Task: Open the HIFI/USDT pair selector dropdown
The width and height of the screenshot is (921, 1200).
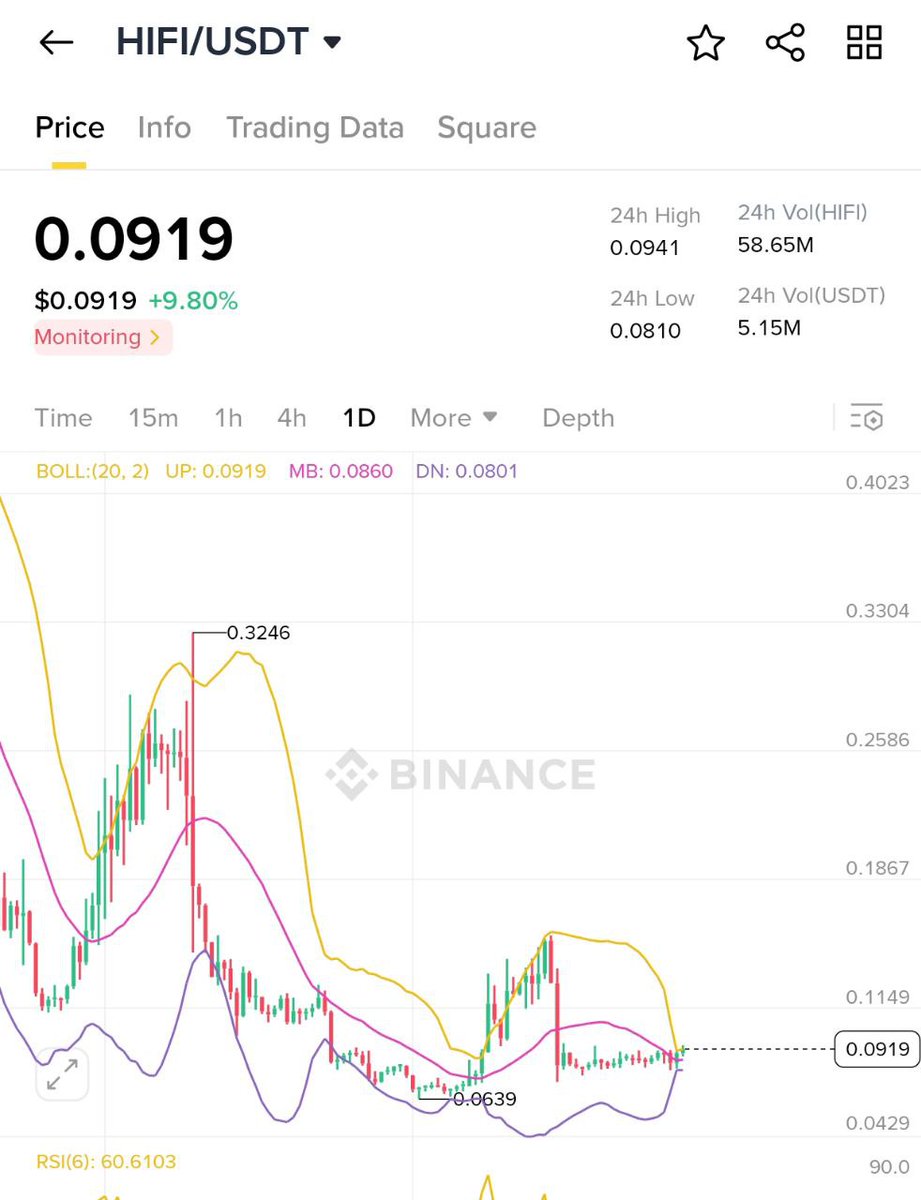Action: coord(229,42)
